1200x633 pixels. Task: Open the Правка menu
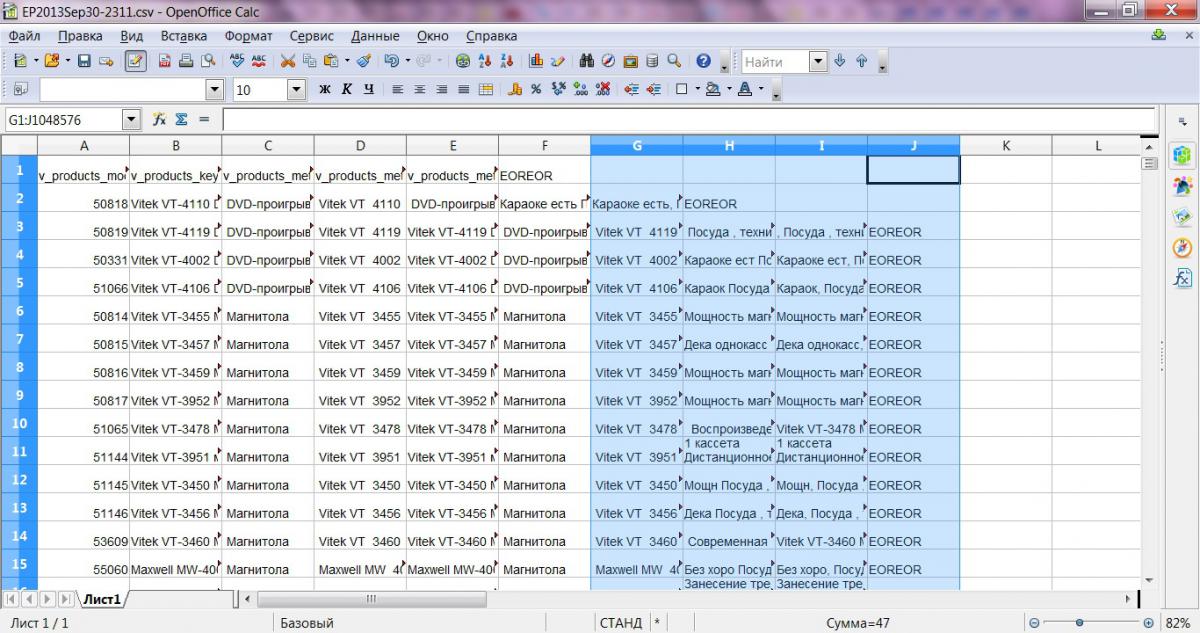pos(80,35)
